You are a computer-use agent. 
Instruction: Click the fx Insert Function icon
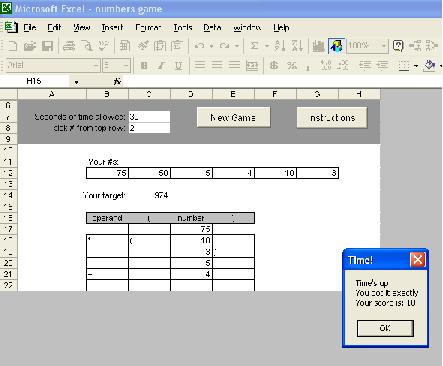point(117,81)
